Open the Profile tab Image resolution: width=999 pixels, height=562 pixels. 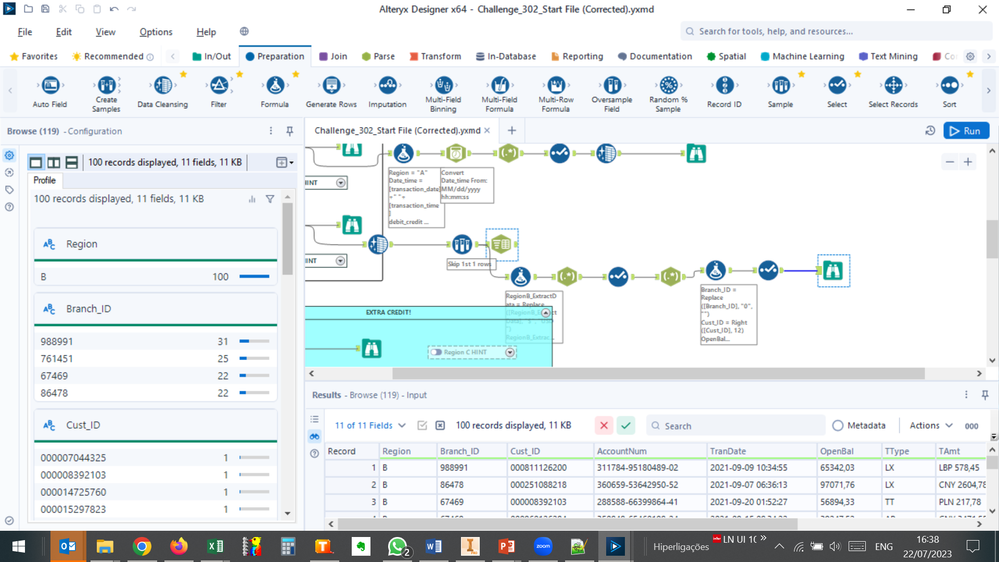pos(45,180)
